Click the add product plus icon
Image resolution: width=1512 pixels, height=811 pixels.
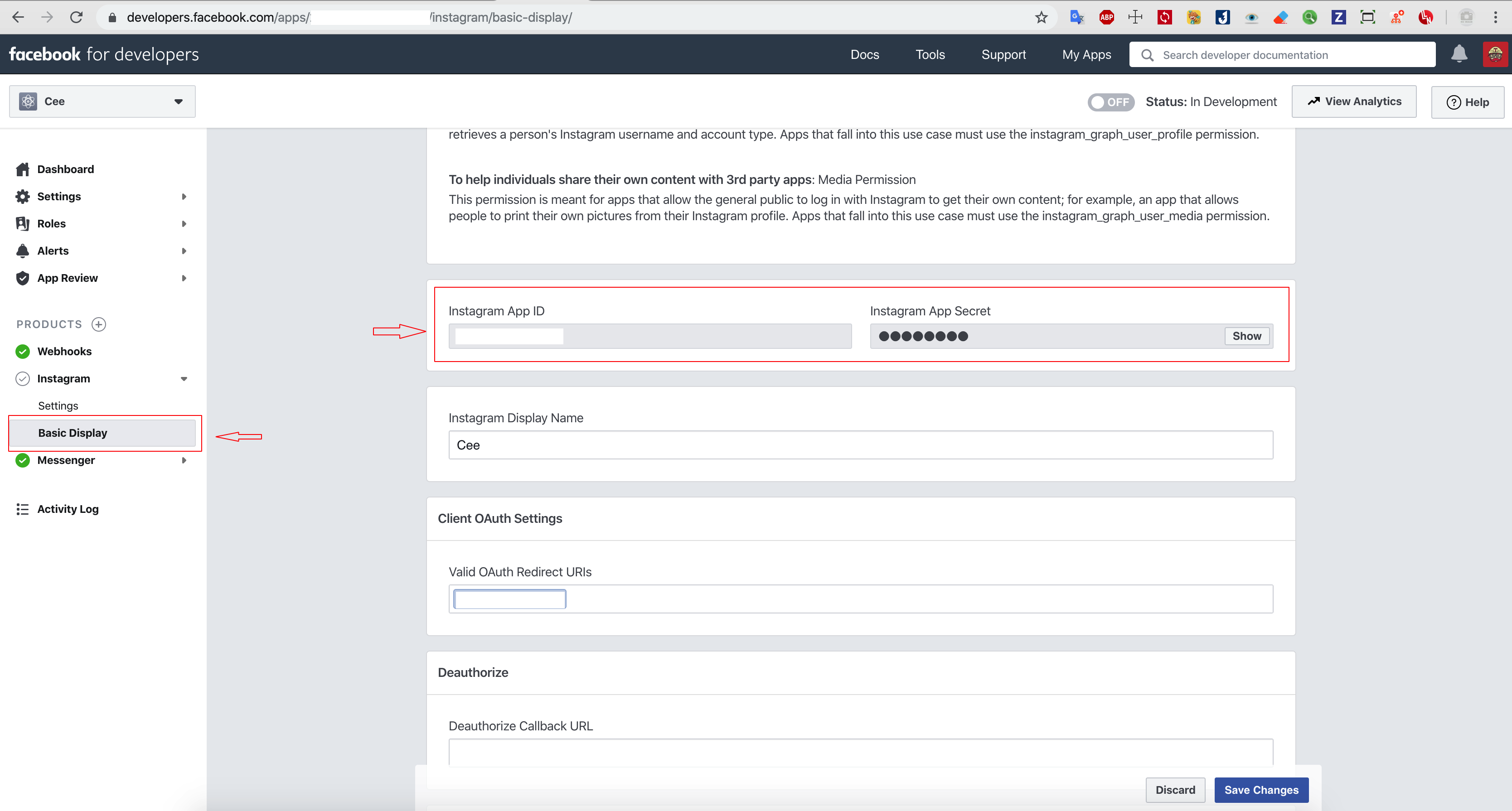pyautogui.click(x=99, y=324)
